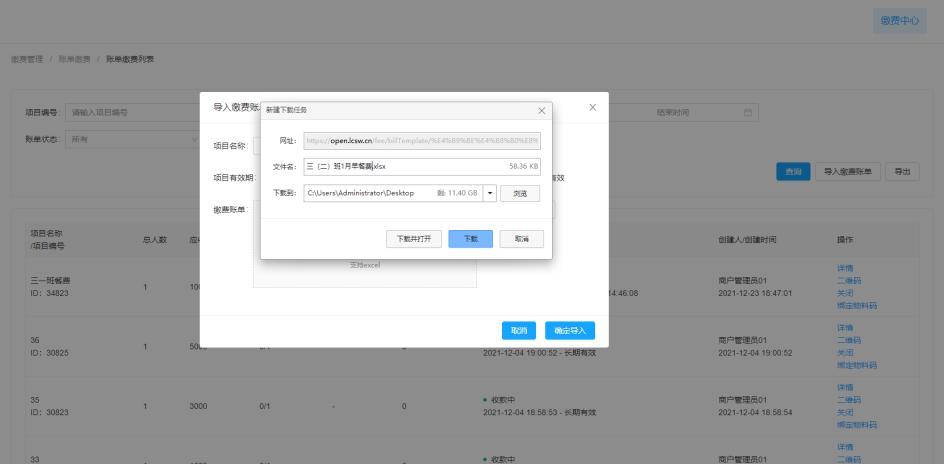Click the 2021-12-23 18:47:01 creation time

(755, 294)
